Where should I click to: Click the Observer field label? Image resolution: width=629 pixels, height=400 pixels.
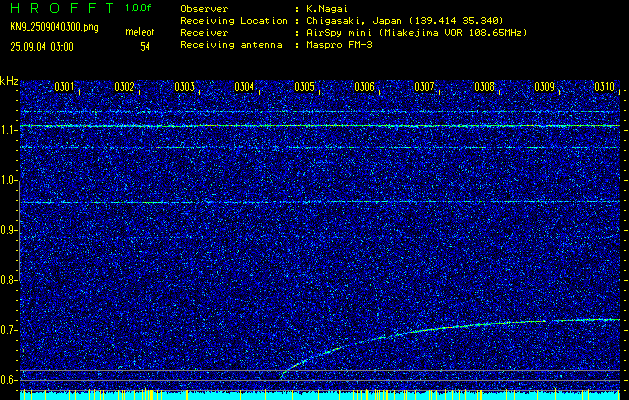click(204, 9)
